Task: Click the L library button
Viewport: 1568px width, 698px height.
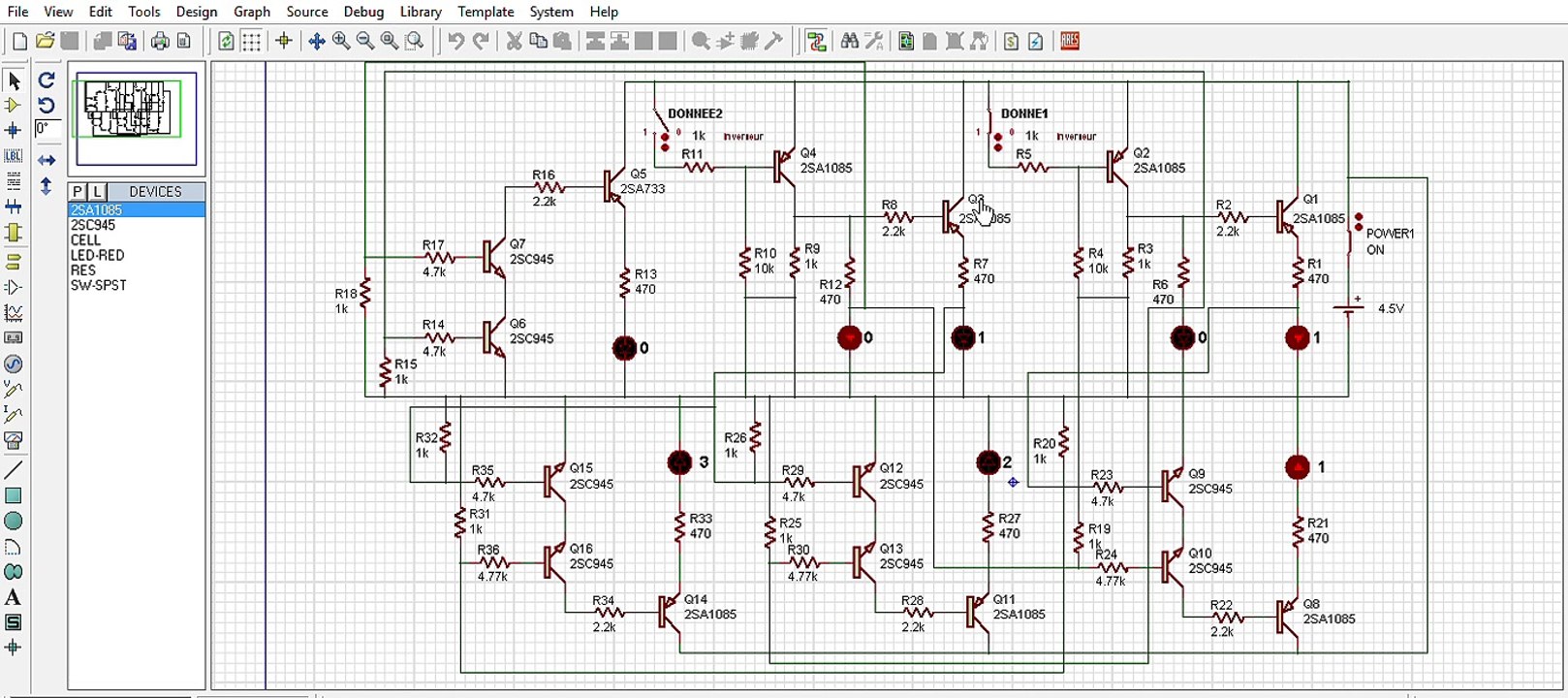Action: (96, 191)
